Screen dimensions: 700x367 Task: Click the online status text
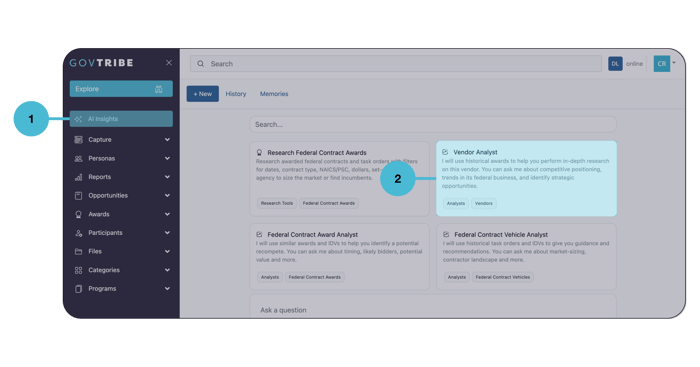[634, 64]
